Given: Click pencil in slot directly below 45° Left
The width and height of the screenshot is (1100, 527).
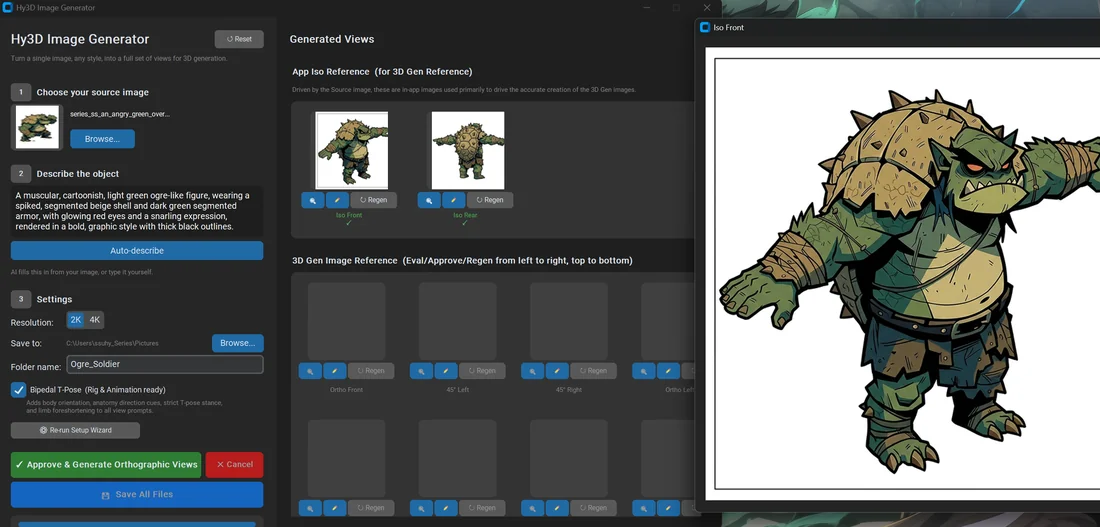Looking at the screenshot, I should [446, 507].
